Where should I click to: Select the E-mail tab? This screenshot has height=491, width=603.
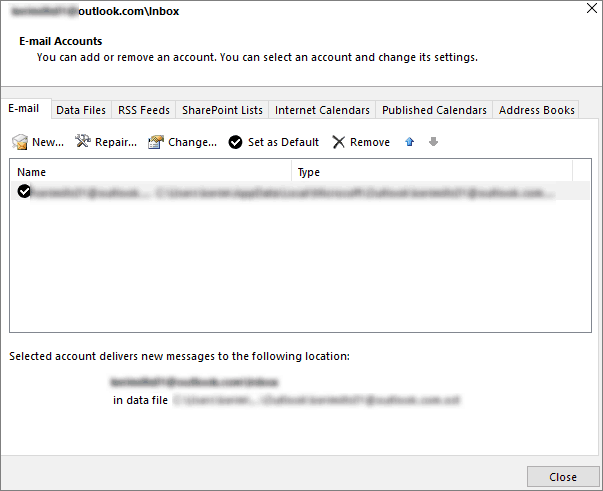click(24, 109)
